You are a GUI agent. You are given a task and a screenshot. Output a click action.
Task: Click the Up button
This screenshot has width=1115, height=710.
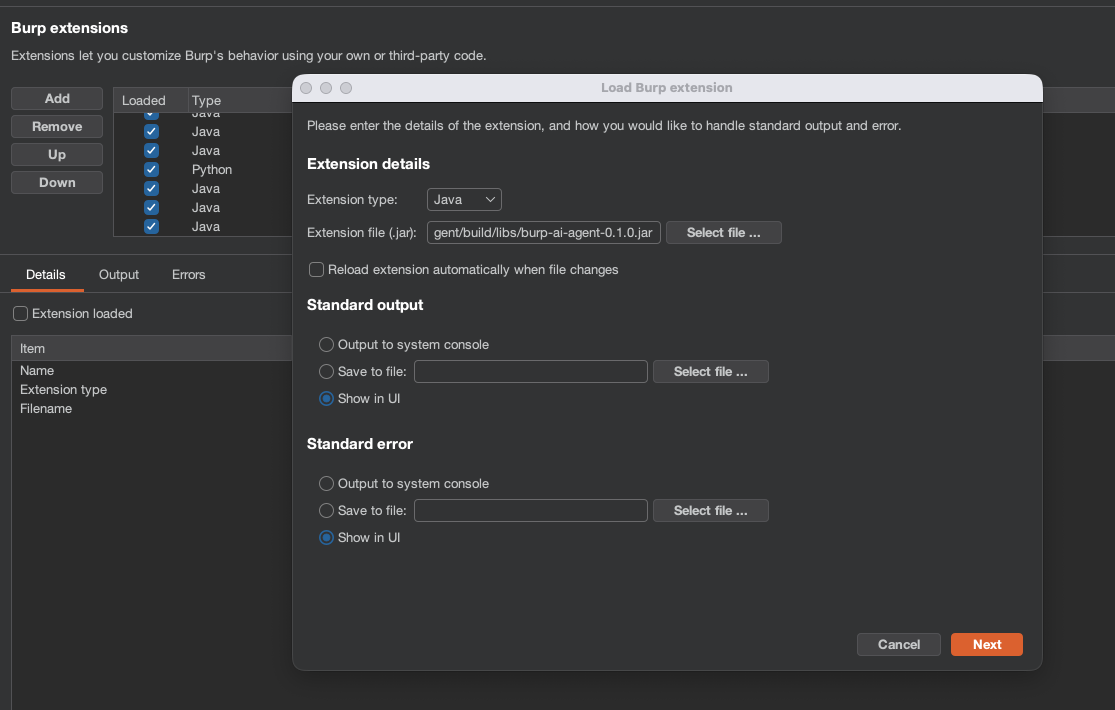56,154
